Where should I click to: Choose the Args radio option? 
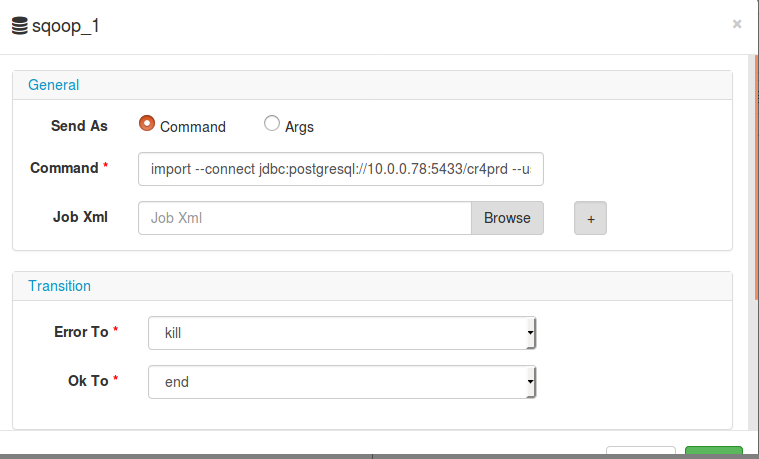(x=272, y=124)
